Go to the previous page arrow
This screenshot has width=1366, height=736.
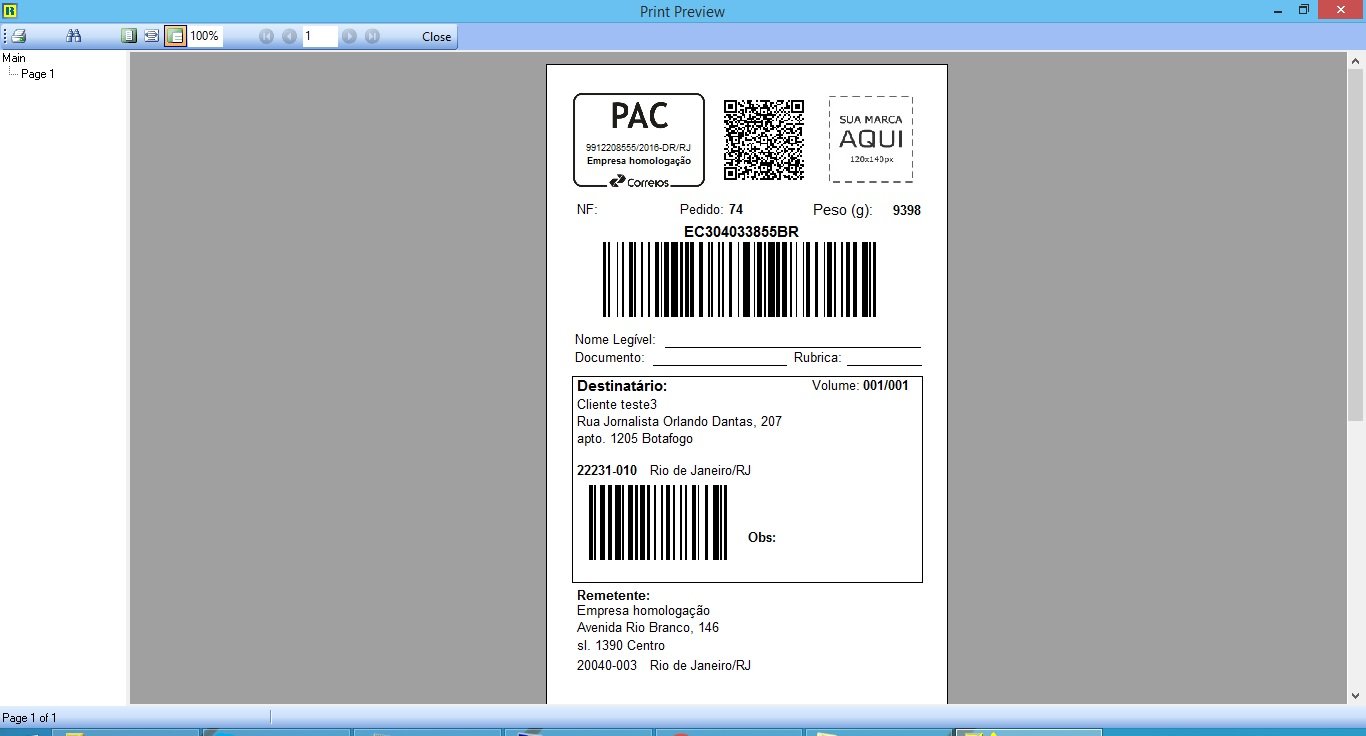pyautogui.click(x=289, y=36)
